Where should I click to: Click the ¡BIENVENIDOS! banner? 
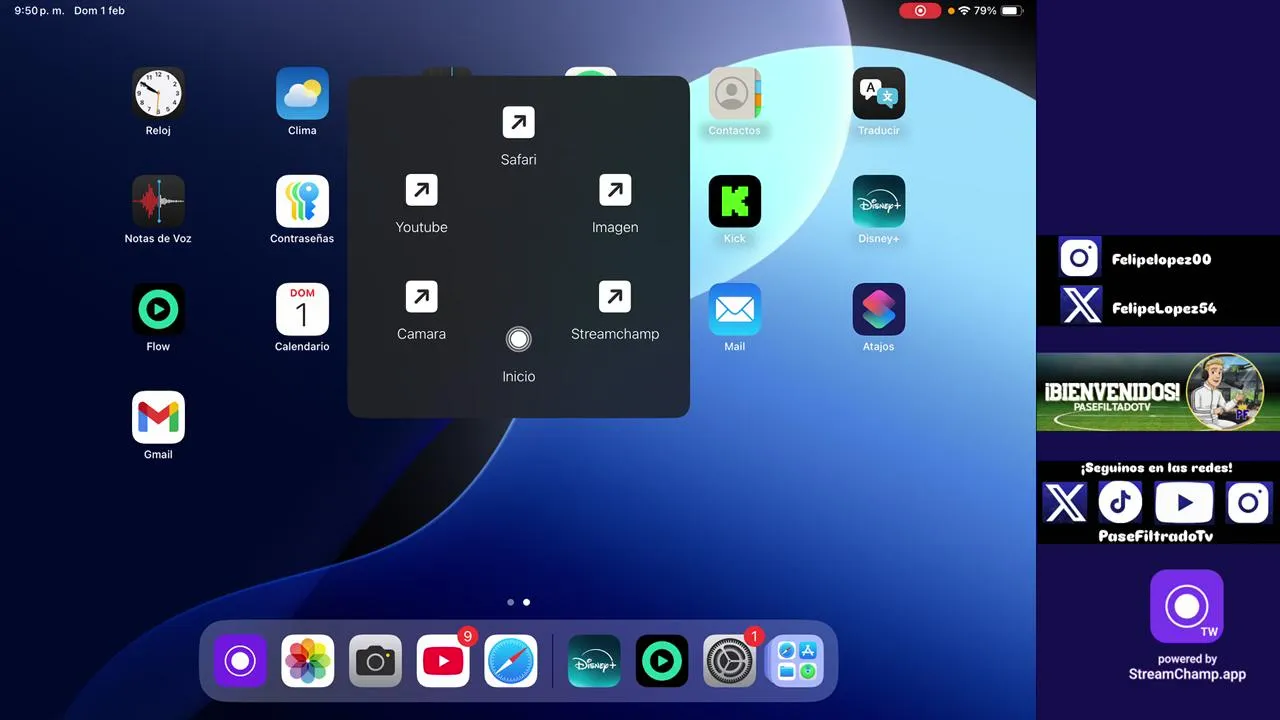1158,392
